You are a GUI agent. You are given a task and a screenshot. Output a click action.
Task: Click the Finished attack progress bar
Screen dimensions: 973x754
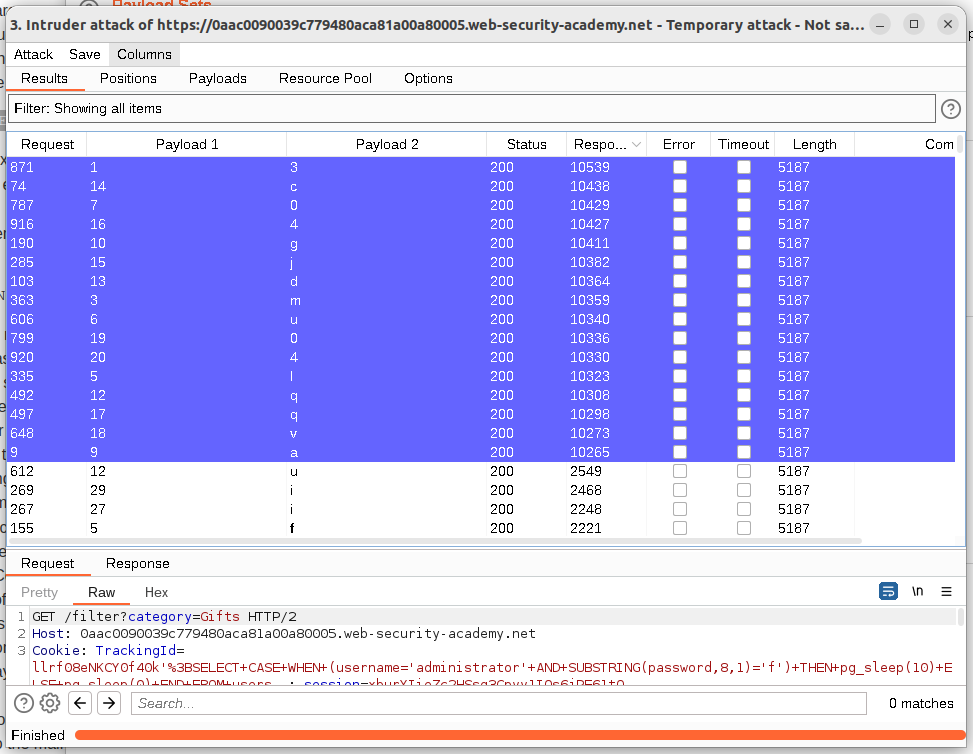tap(520, 735)
